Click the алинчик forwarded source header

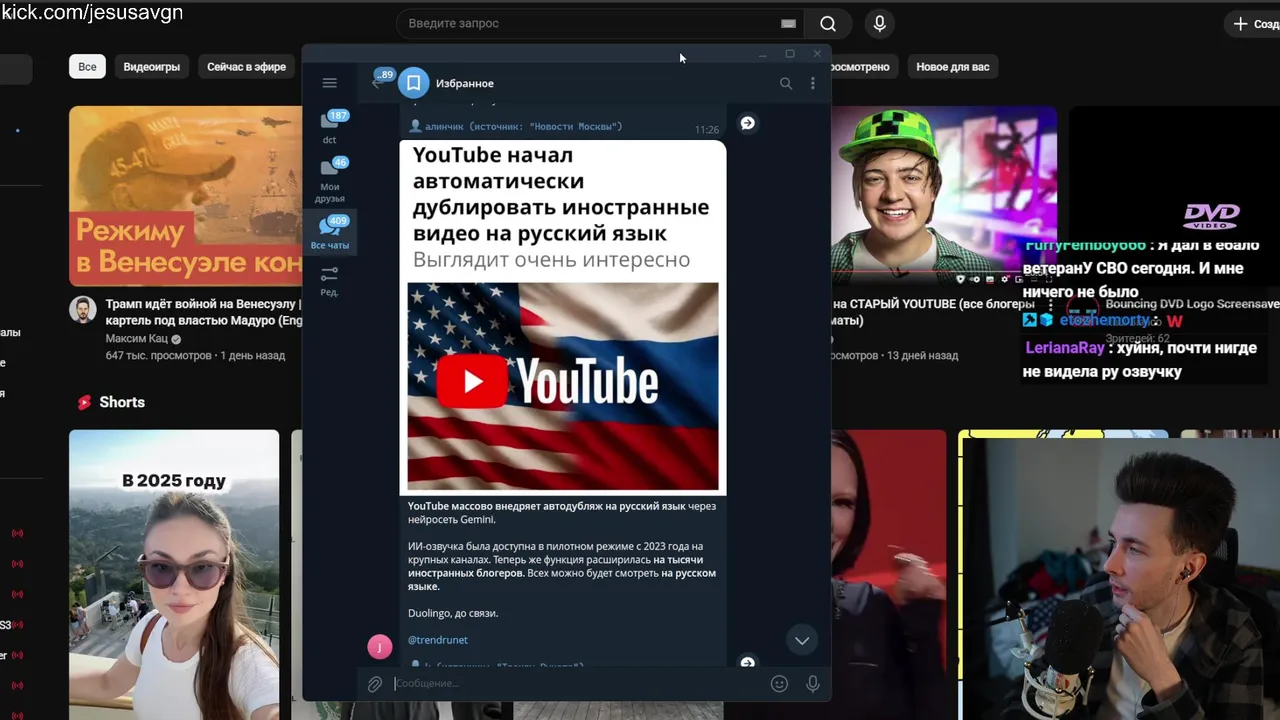pos(517,127)
